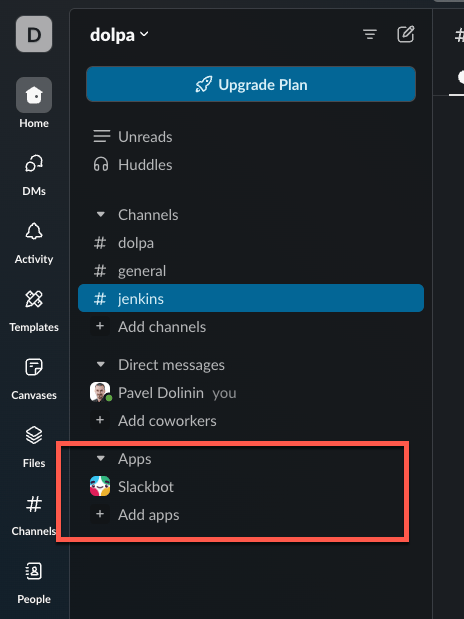Collapse the Direct messages section
Image resolution: width=464 pixels, height=619 pixels.
pos(101,364)
